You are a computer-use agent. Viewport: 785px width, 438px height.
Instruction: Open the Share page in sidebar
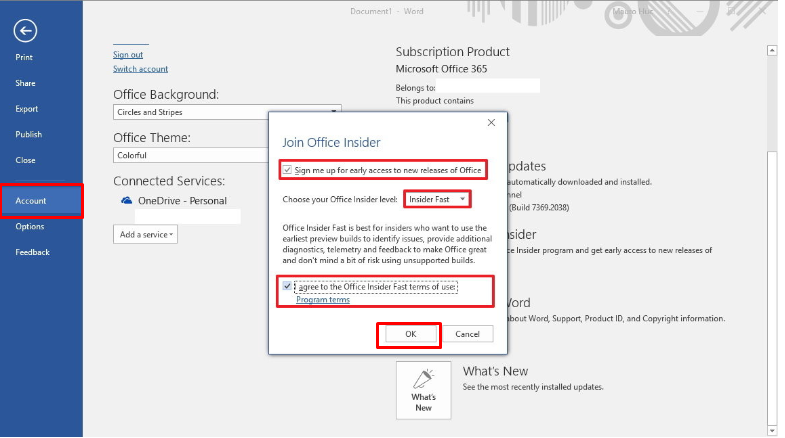(25, 83)
